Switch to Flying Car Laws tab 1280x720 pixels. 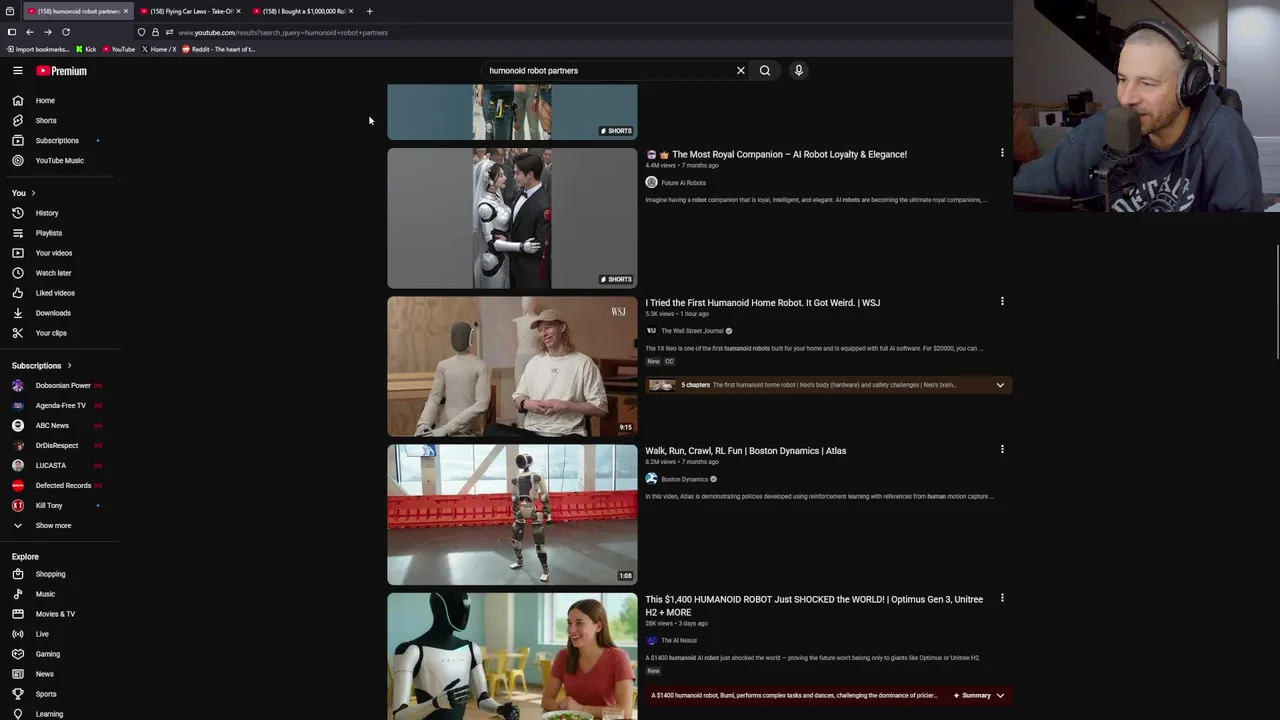(190, 11)
